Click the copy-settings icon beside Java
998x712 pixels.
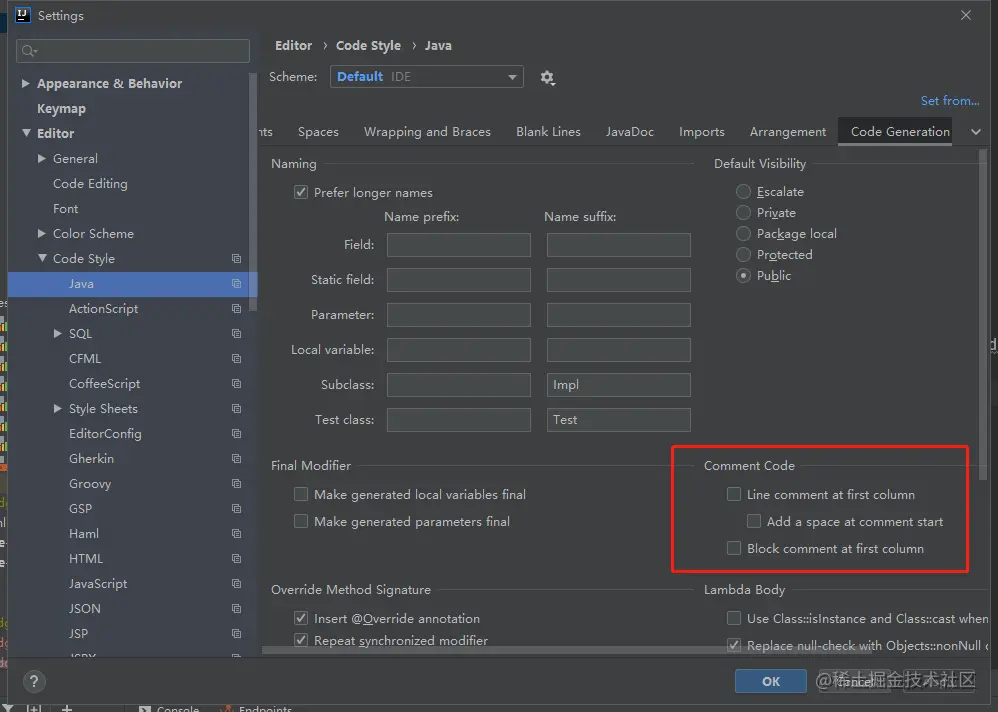click(x=236, y=284)
